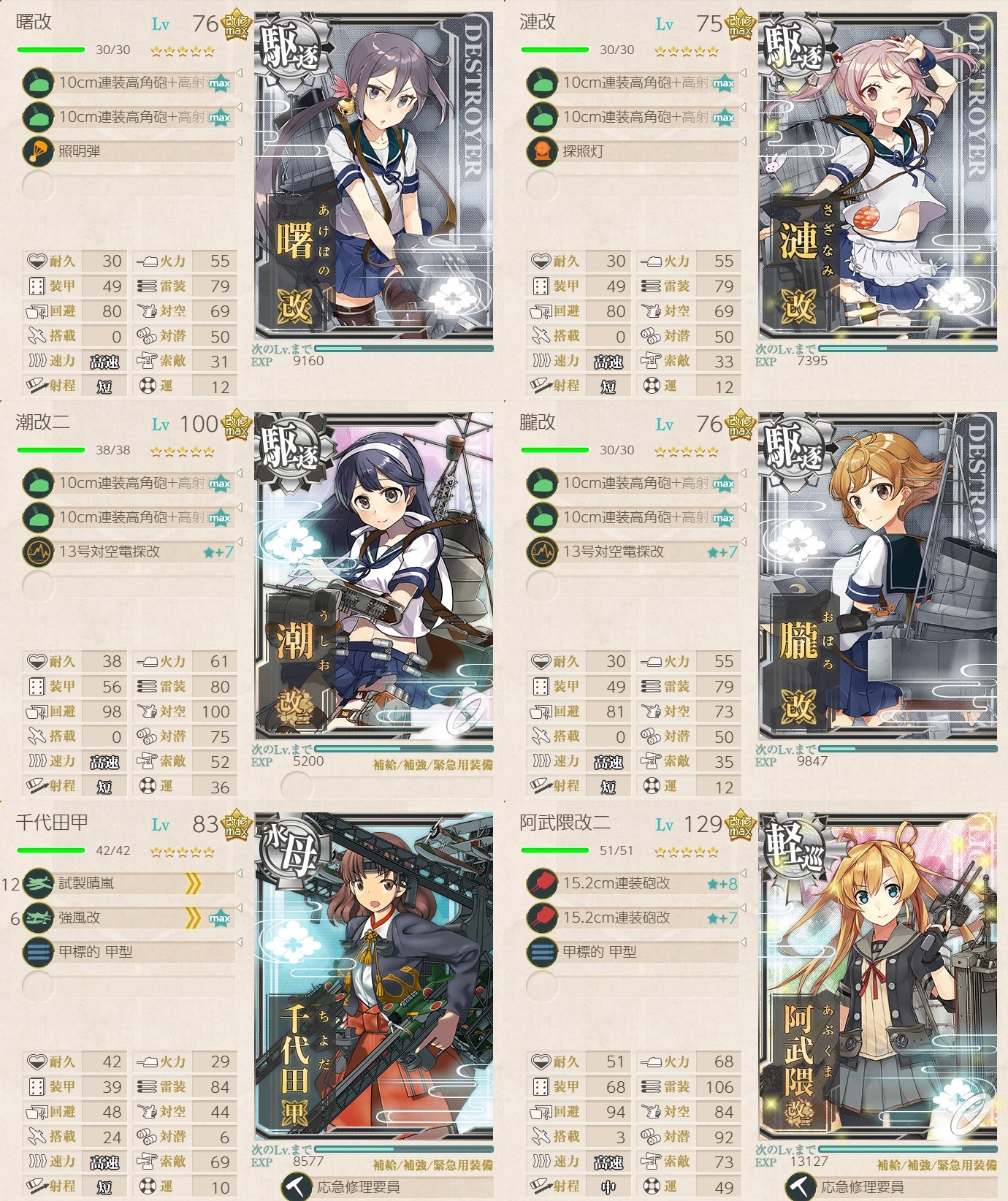Click 甲標的 甲型 torpedo icon on 阿武隈改二
The image size is (1008, 1201).
coord(542,952)
